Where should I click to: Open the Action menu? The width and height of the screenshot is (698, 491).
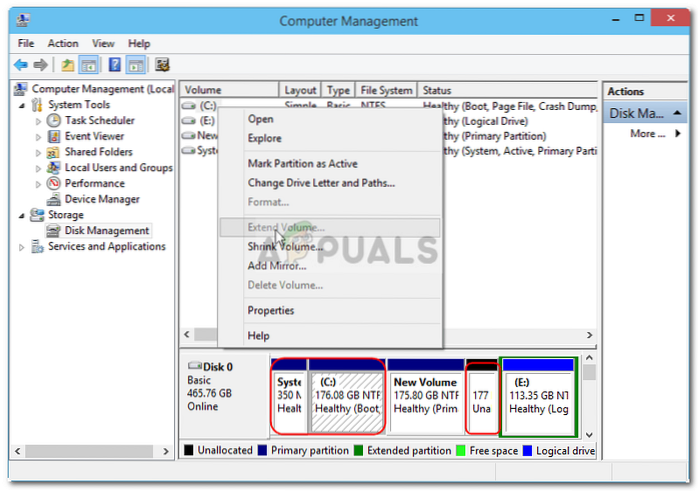point(63,44)
